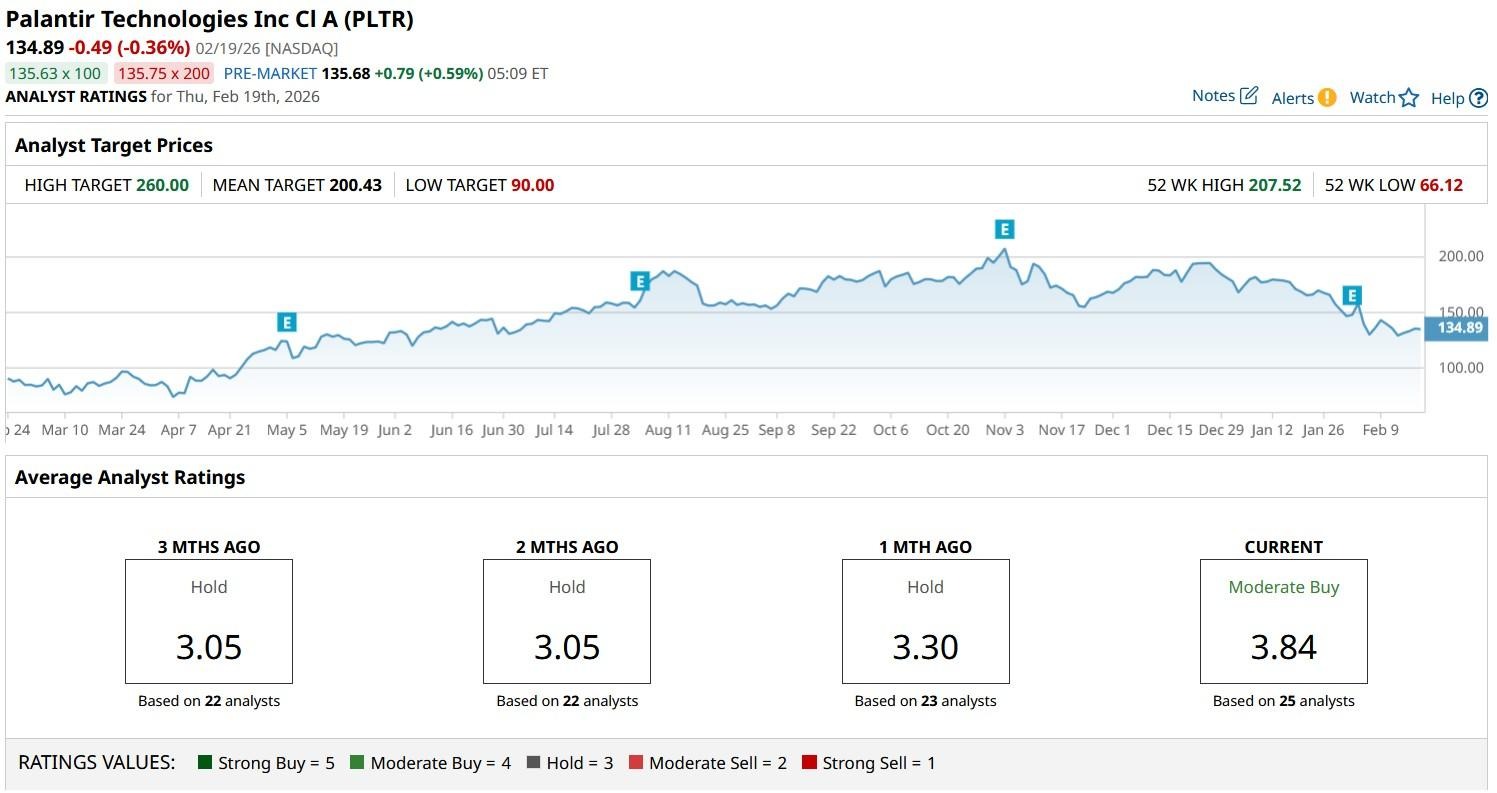Select the November earnings E marker
This screenshot has width=1497, height=793.
tap(1004, 229)
